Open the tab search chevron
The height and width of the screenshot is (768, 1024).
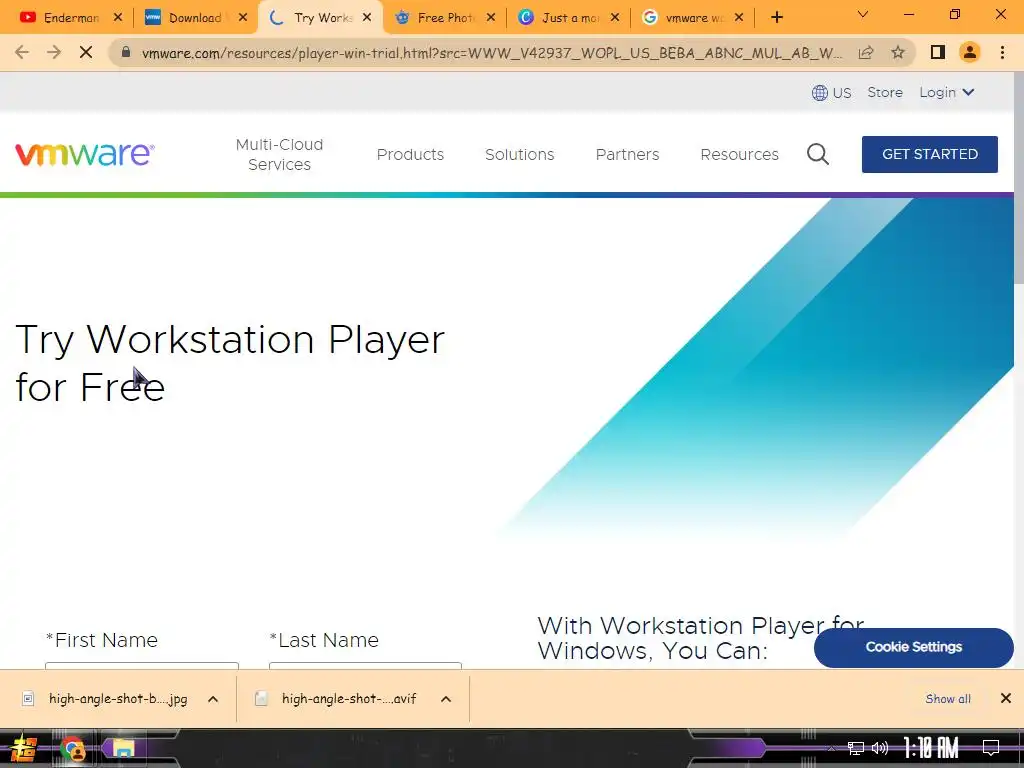point(863,14)
